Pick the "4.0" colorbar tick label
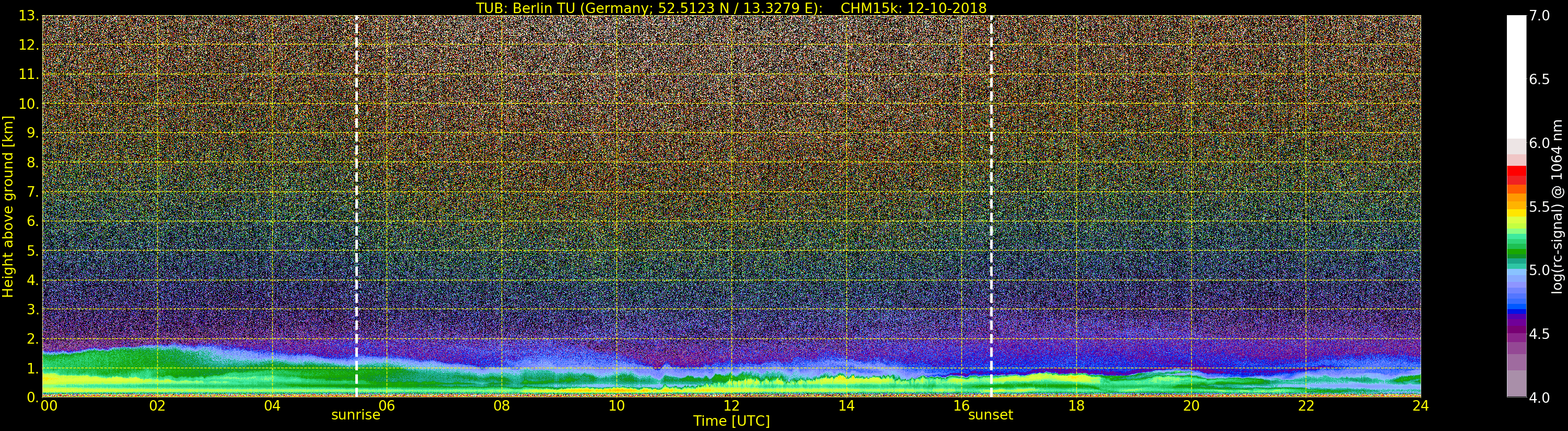The height and width of the screenshot is (431, 1568). [1539, 398]
